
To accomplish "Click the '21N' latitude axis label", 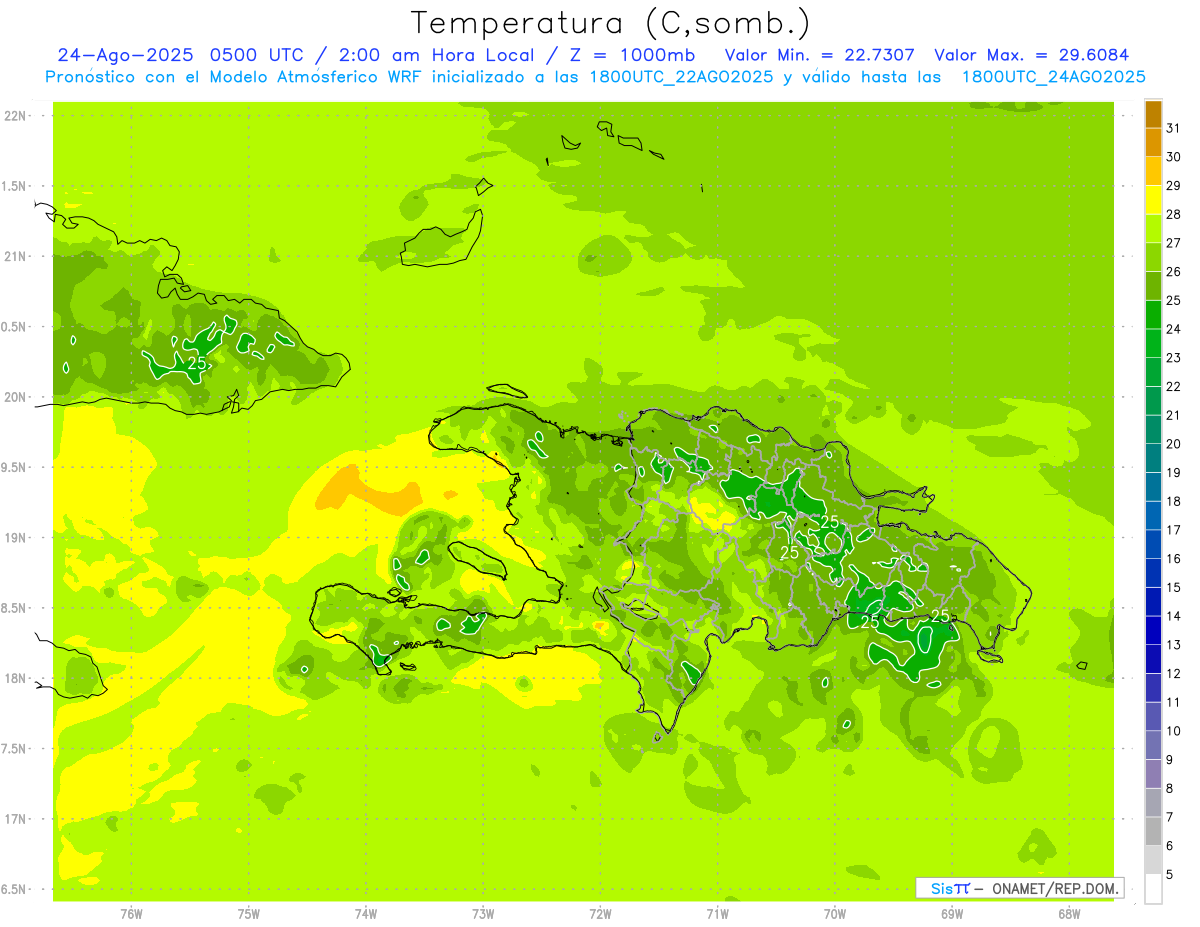I will pyautogui.click(x=15, y=257).
